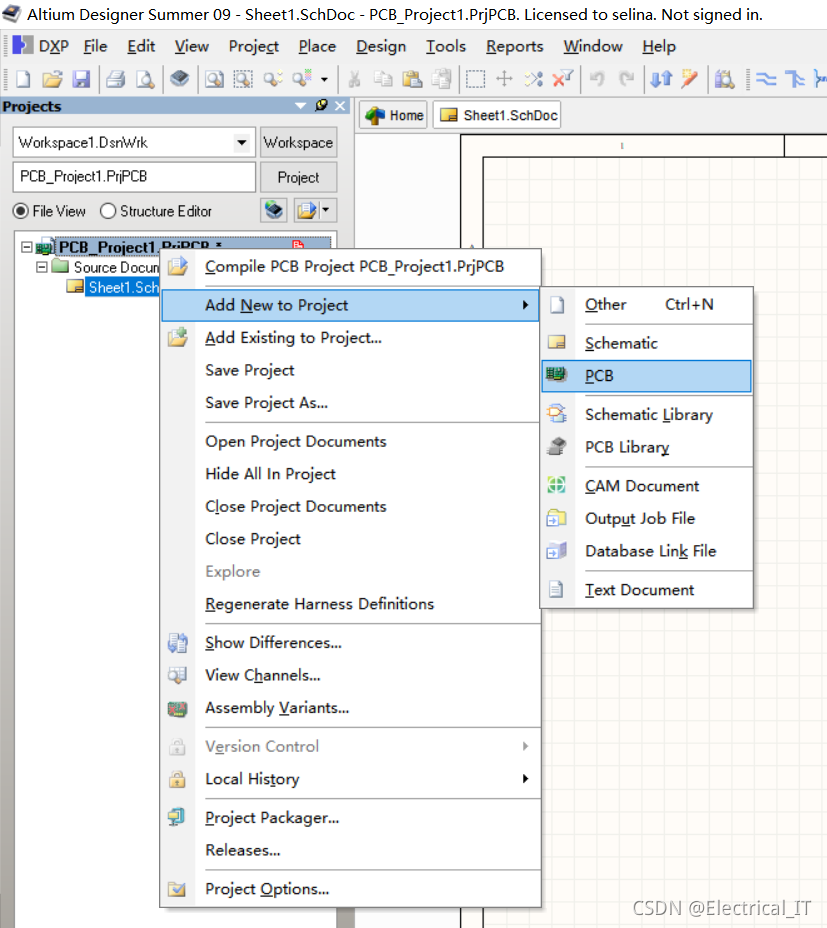Choose Save Project As

pos(351,402)
